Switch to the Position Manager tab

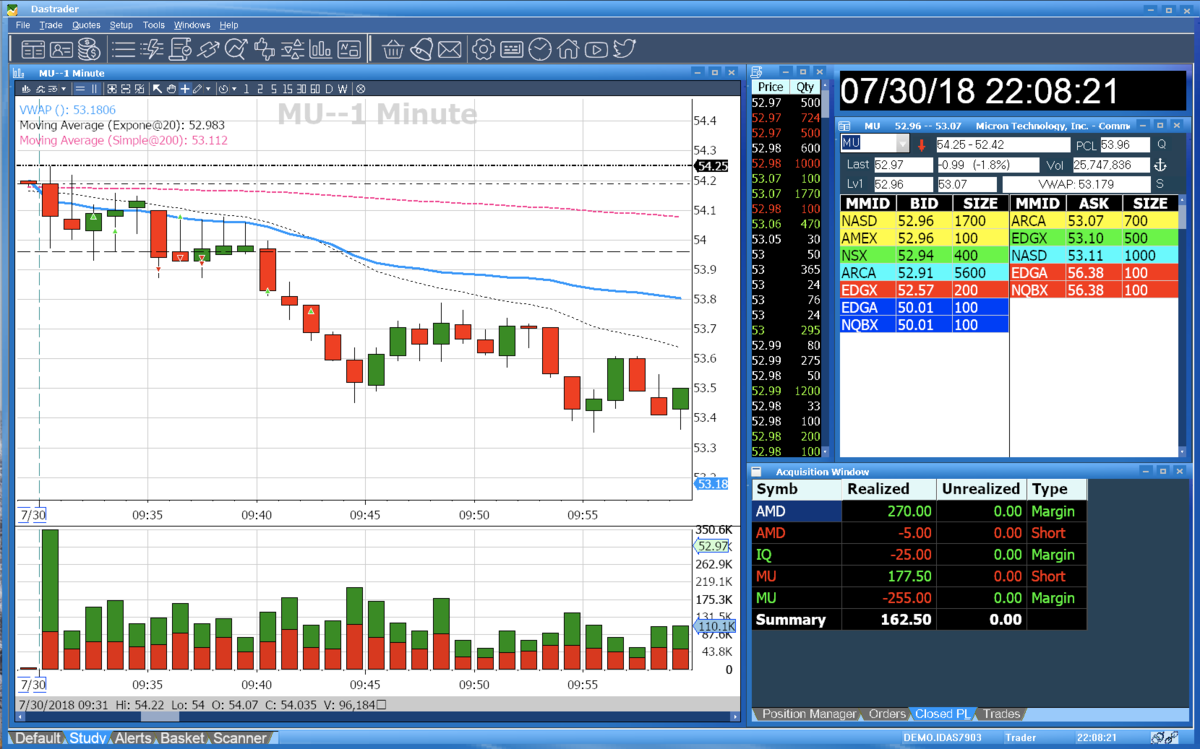pyautogui.click(x=809, y=714)
